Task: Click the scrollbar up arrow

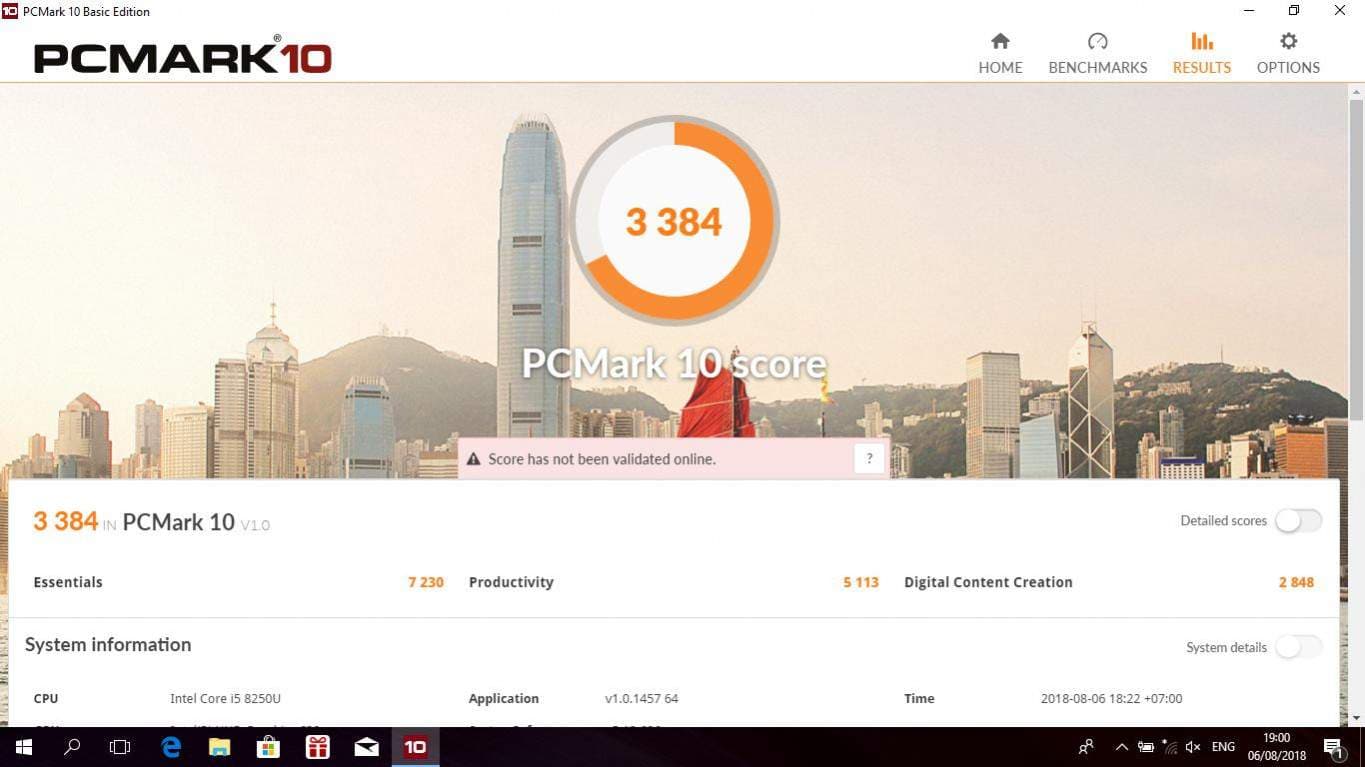Action: point(1357,91)
